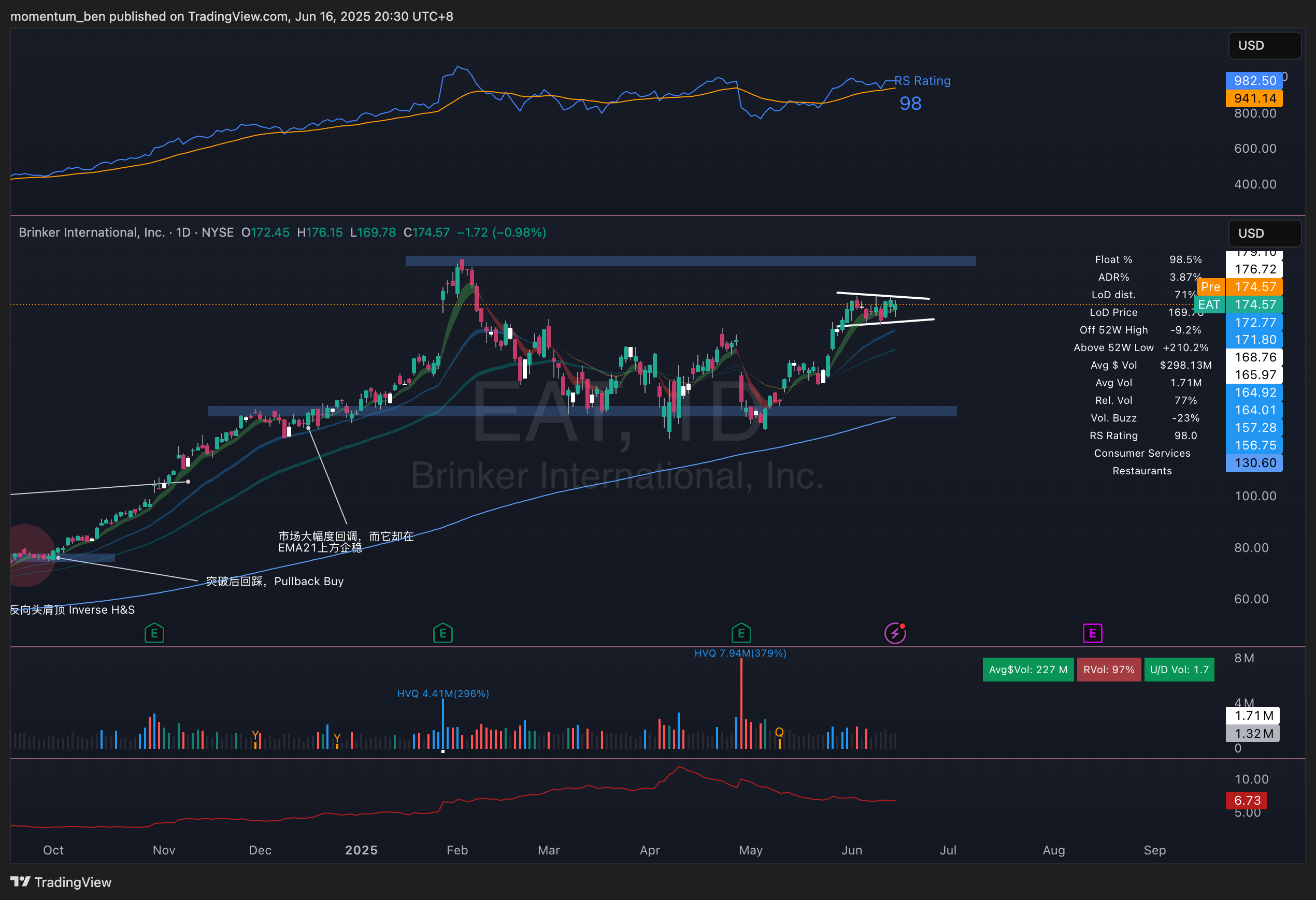Viewport: 1316px width, 900px height.
Task: Click the orange Y marker near December volume
Action: [x=255, y=736]
